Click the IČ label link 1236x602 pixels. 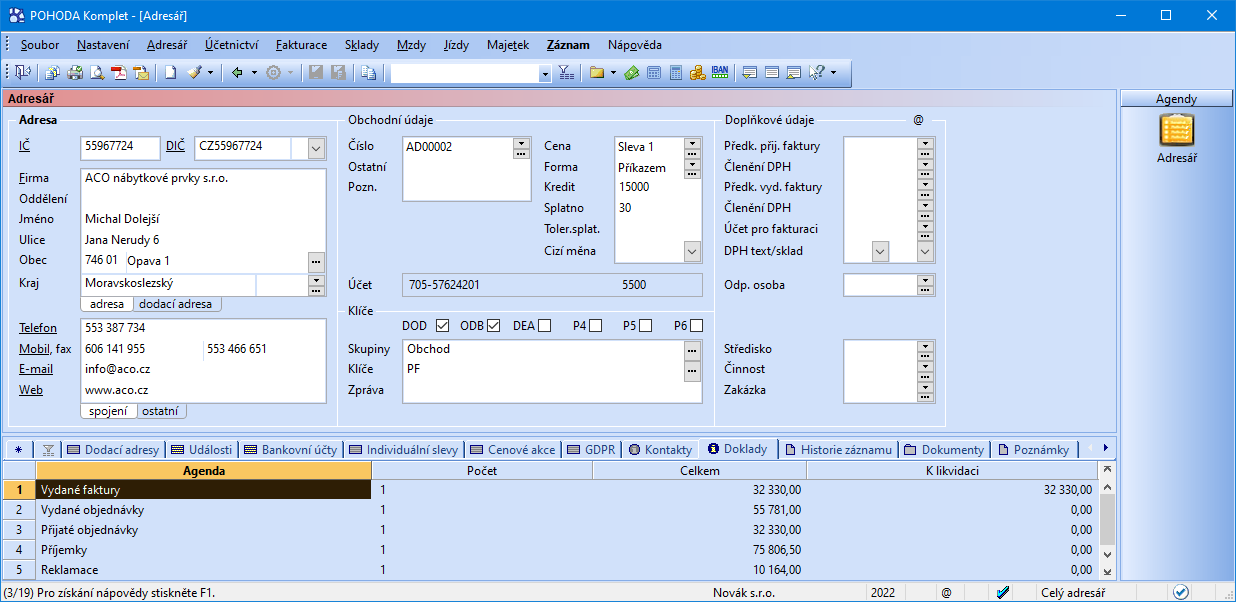pos(24,146)
